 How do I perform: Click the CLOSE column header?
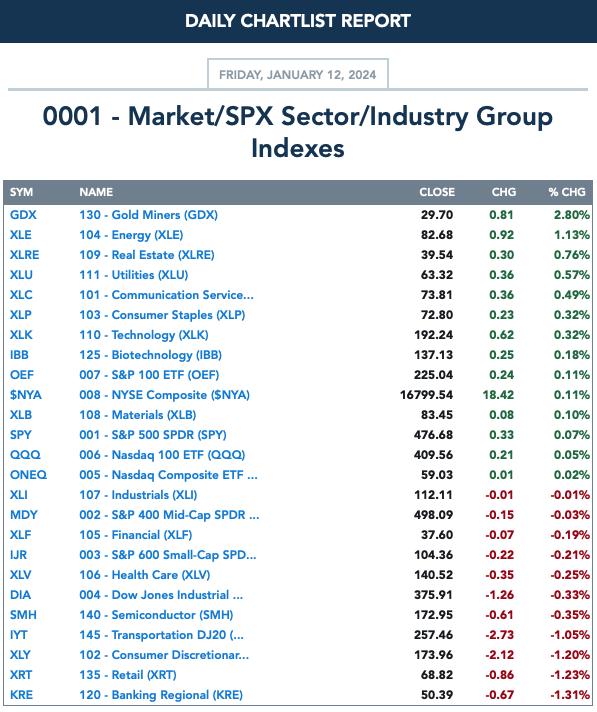coord(437,192)
